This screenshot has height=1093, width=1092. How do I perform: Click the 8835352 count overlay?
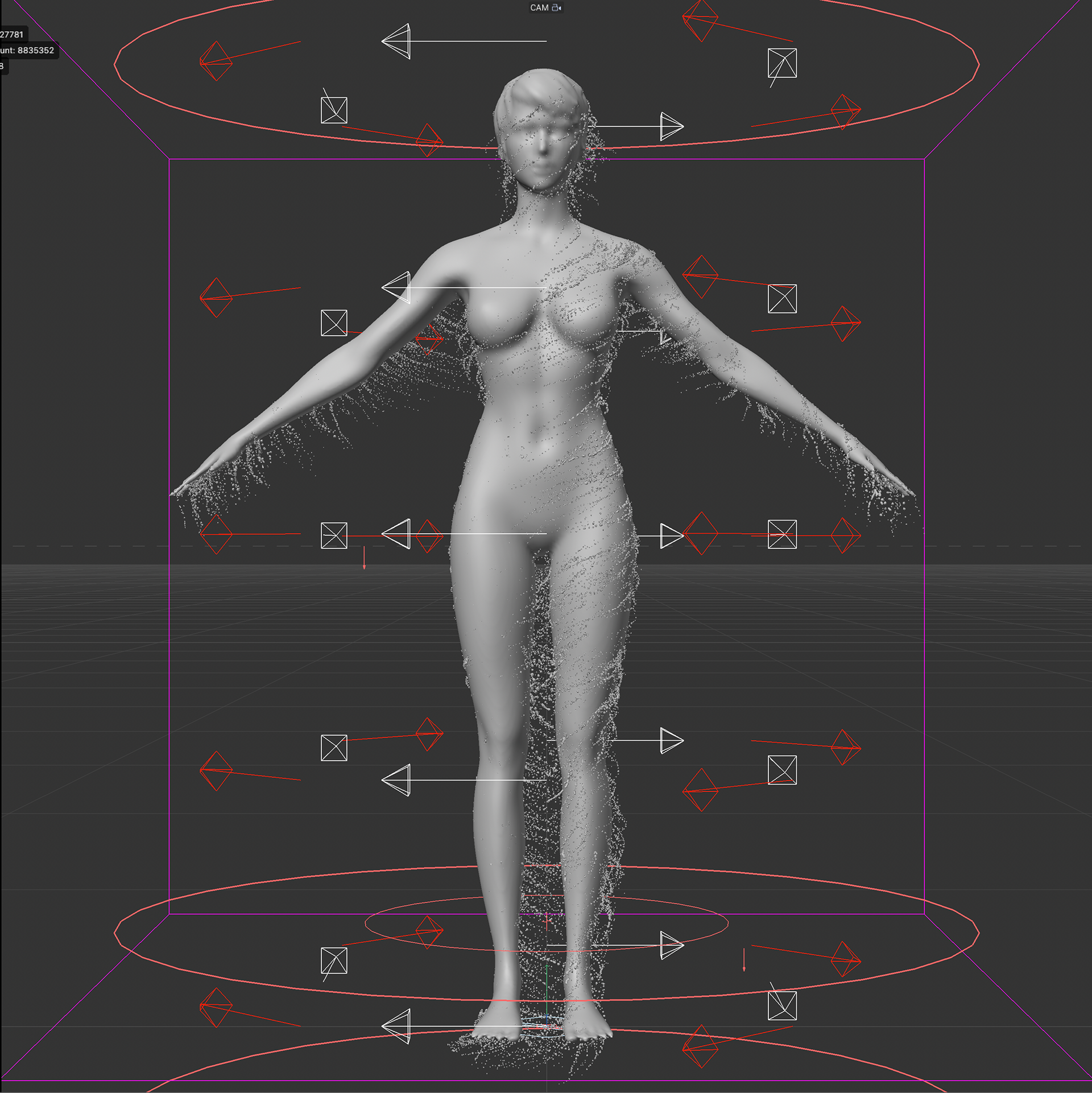35,51
